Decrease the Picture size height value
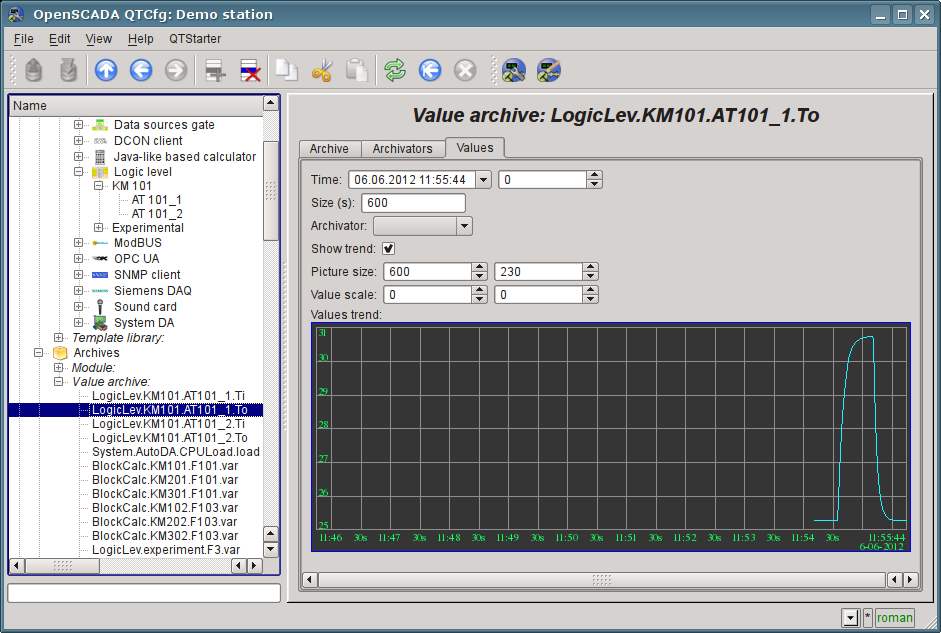 pyautogui.click(x=591, y=276)
